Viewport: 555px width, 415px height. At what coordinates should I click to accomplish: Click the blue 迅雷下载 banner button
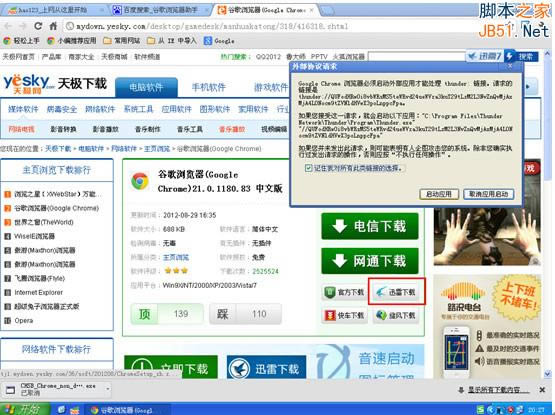point(267,368)
